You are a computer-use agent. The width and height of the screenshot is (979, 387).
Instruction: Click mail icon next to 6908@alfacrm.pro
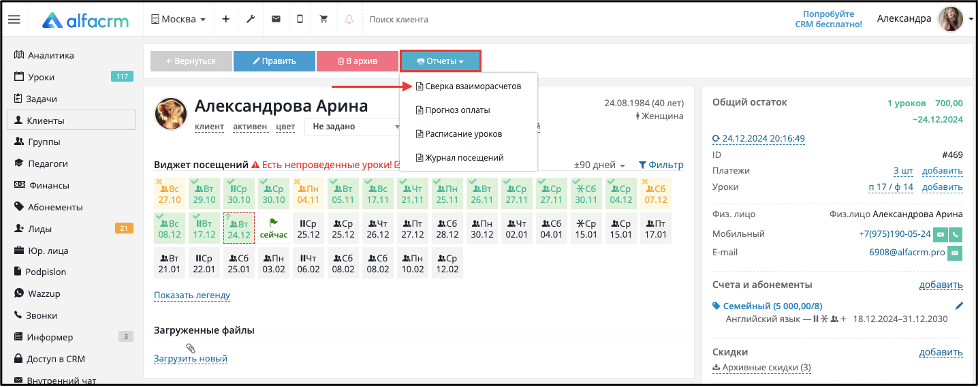tap(955, 253)
